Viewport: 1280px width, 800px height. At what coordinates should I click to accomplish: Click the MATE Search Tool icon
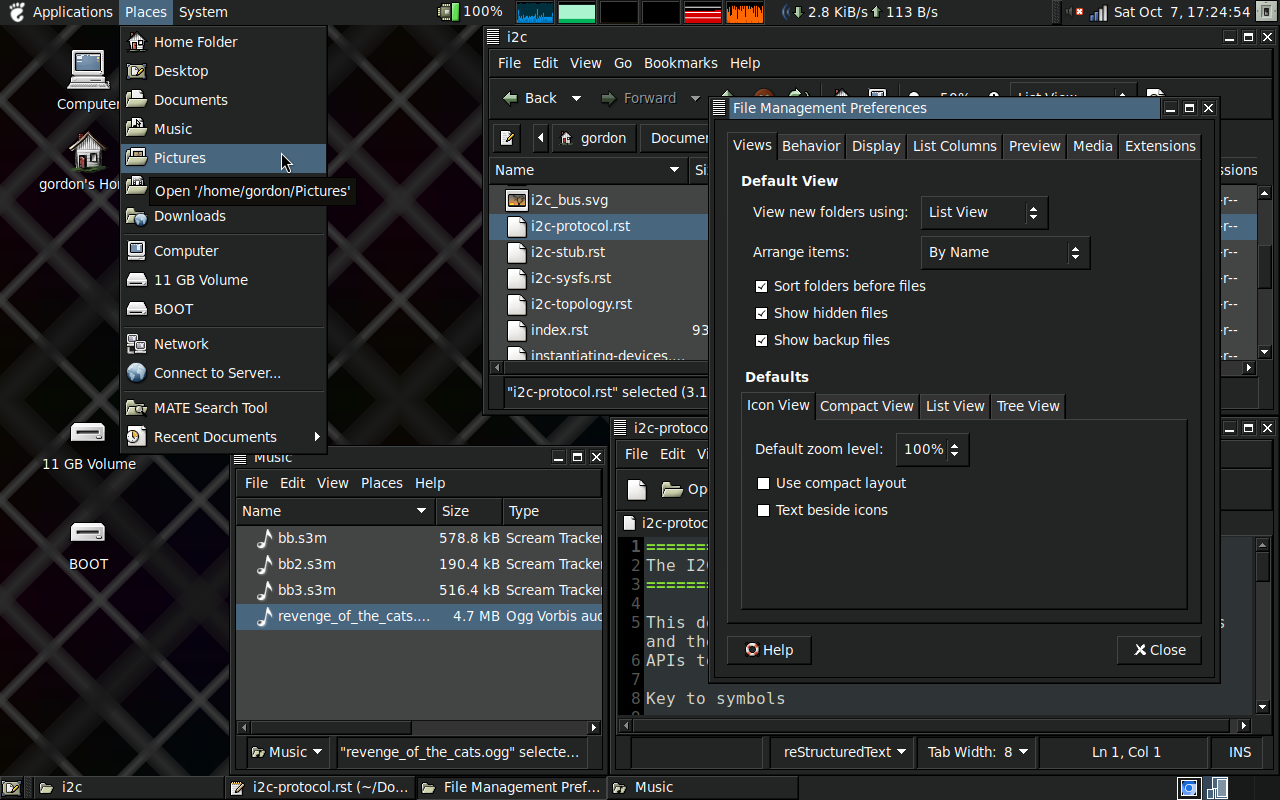pyautogui.click(x=137, y=408)
